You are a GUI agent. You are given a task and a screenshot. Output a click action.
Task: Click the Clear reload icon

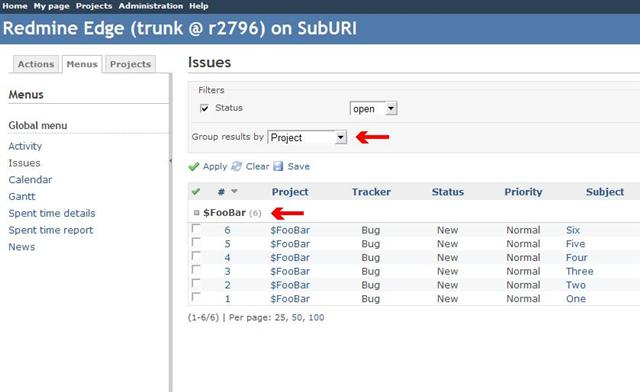coord(236,166)
